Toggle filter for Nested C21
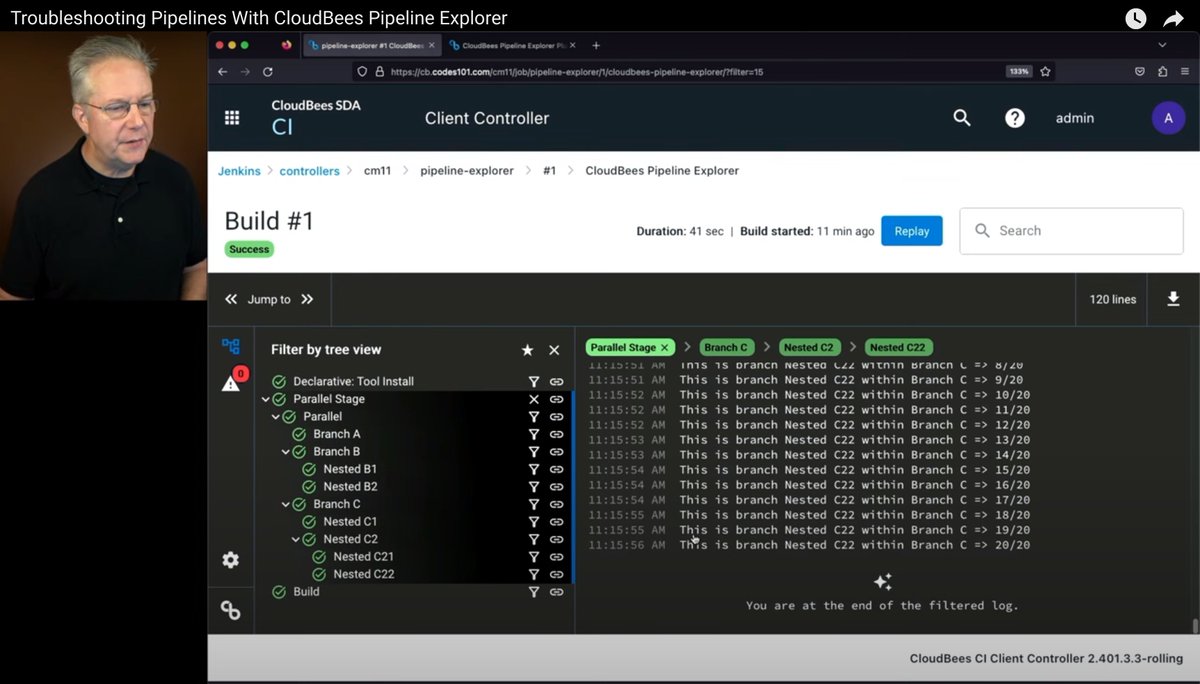Image resolution: width=1200 pixels, height=684 pixels. point(534,557)
